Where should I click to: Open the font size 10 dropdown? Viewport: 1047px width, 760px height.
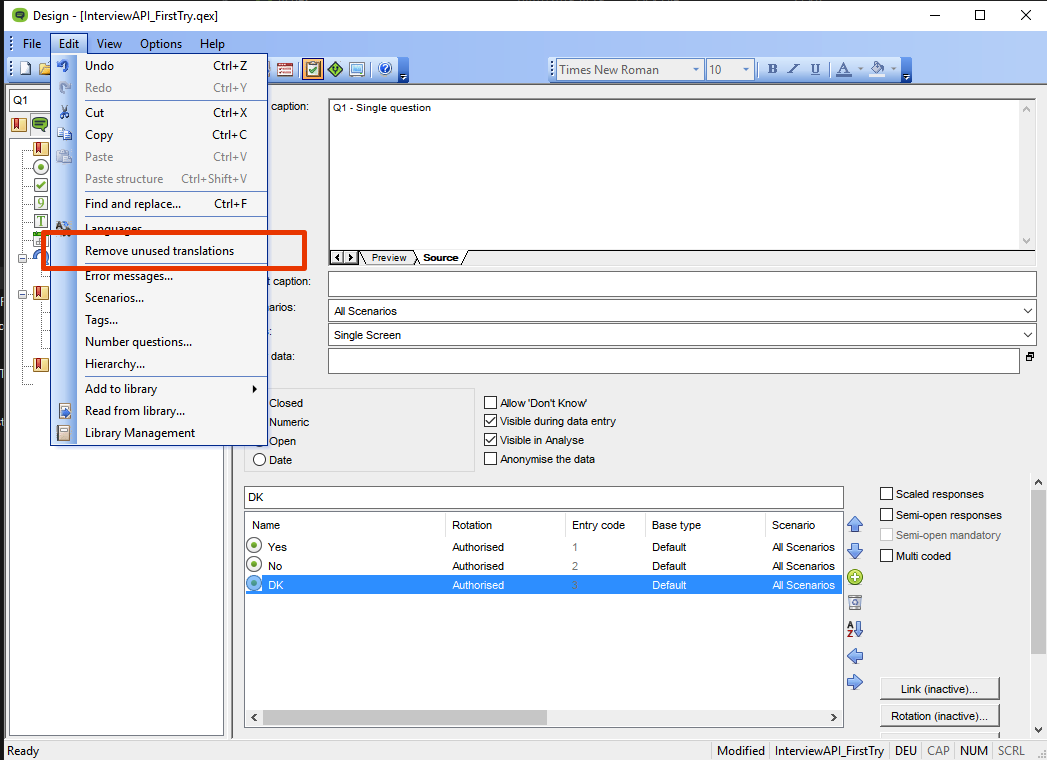[x=745, y=69]
